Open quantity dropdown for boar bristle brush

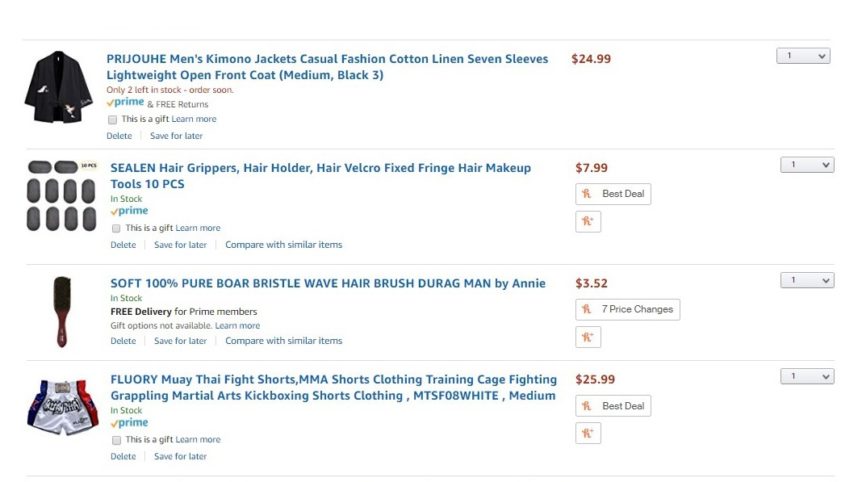click(x=807, y=280)
